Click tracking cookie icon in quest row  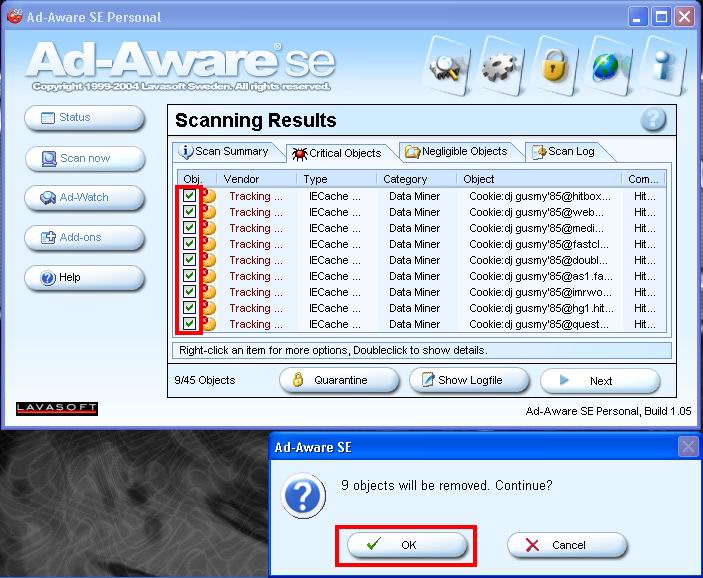click(x=209, y=324)
